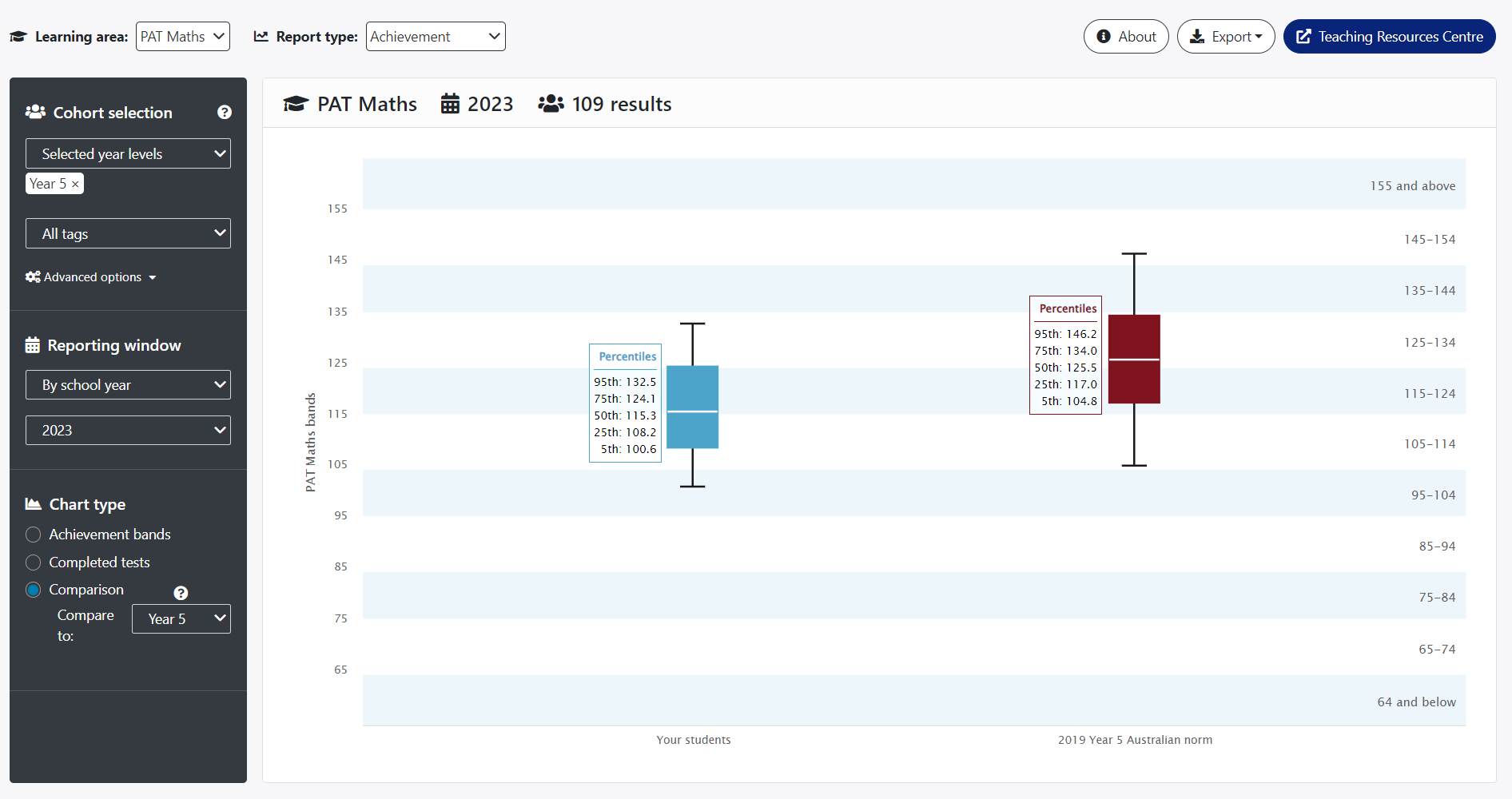
Task: Click the Reporting window calendar icon
Action: click(x=33, y=345)
